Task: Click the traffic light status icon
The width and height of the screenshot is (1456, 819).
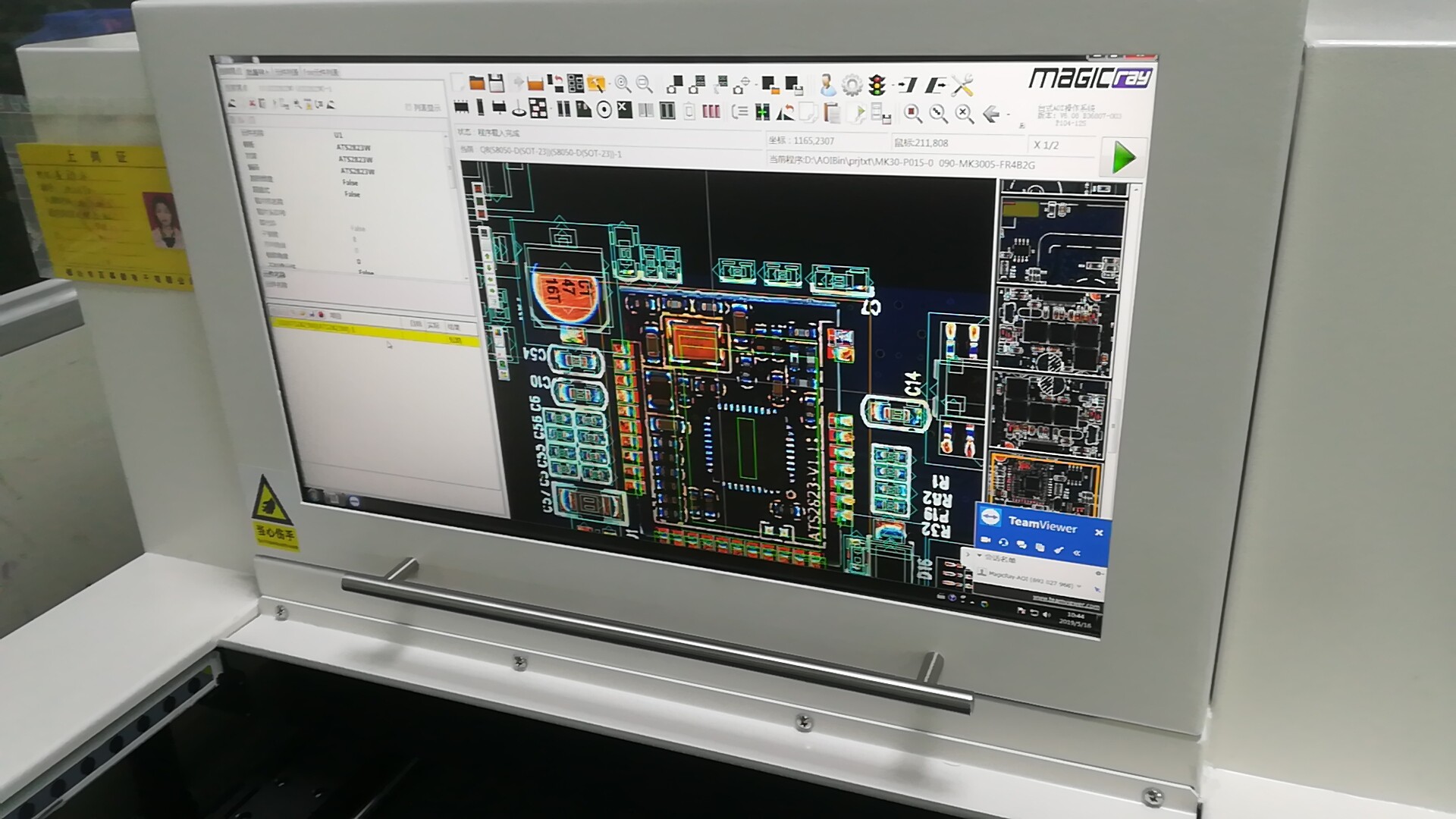Action: point(877,85)
